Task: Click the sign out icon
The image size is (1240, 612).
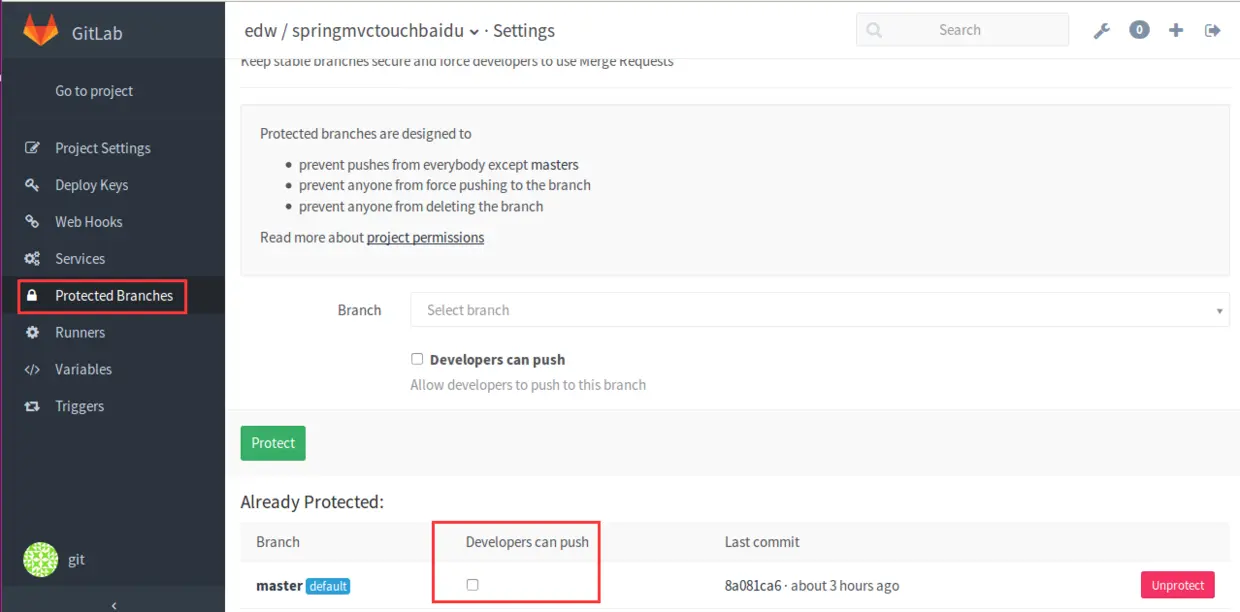Action: (x=1213, y=30)
